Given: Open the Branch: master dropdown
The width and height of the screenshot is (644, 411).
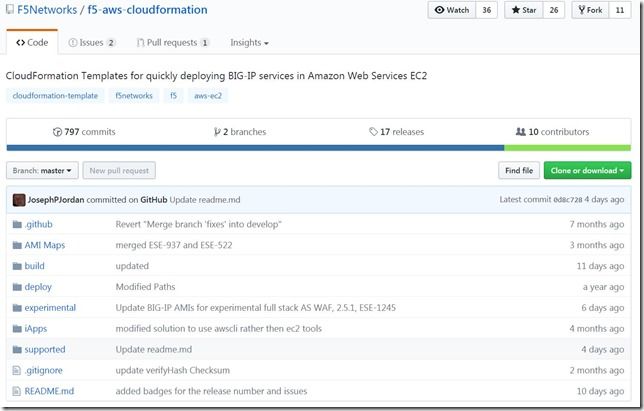Looking at the screenshot, I should [42, 171].
